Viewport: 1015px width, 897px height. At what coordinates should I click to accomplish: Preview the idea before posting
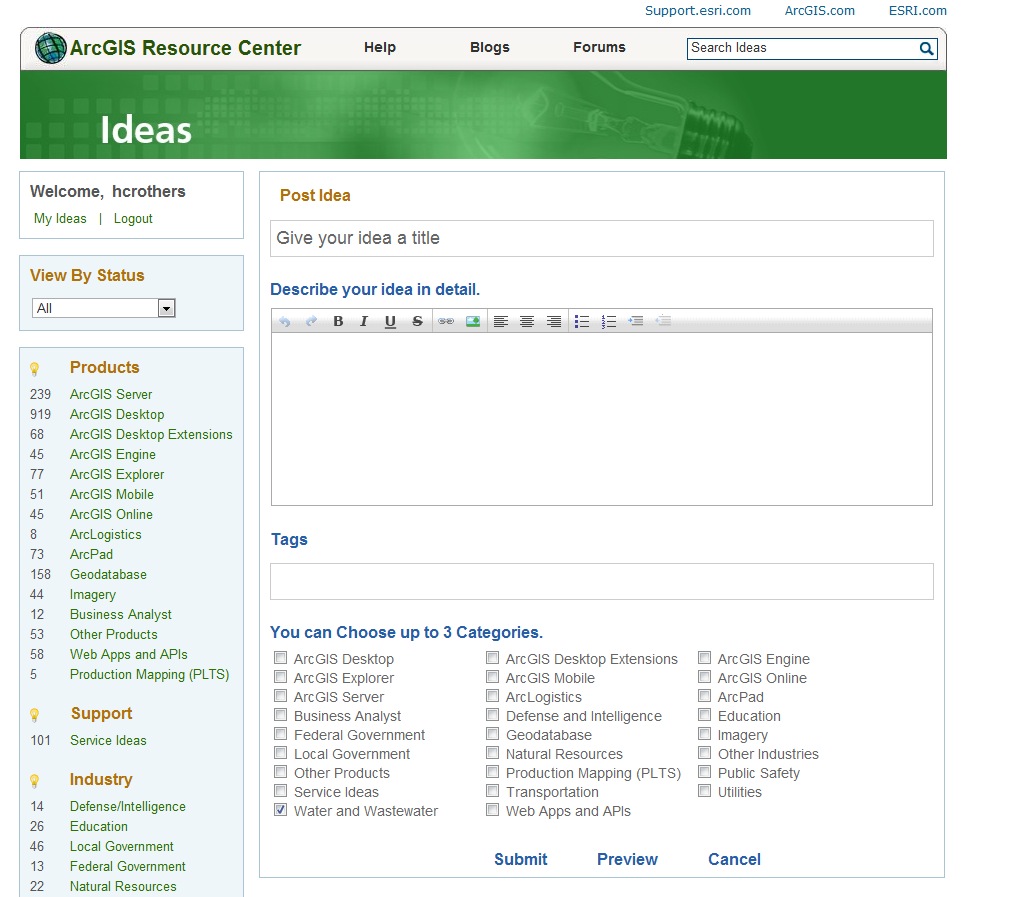[627, 859]
